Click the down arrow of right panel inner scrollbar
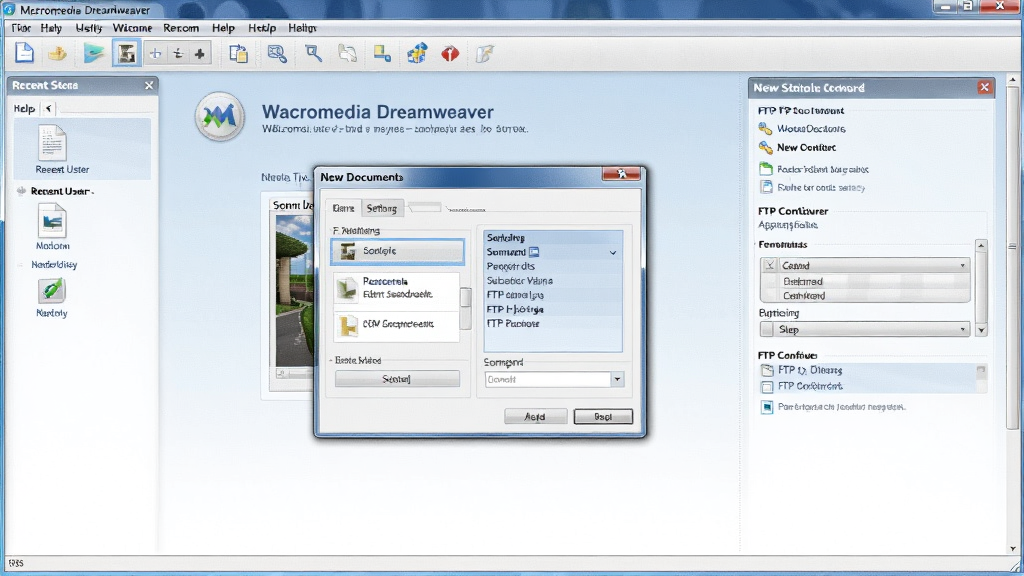 click(x=981, y=330)
